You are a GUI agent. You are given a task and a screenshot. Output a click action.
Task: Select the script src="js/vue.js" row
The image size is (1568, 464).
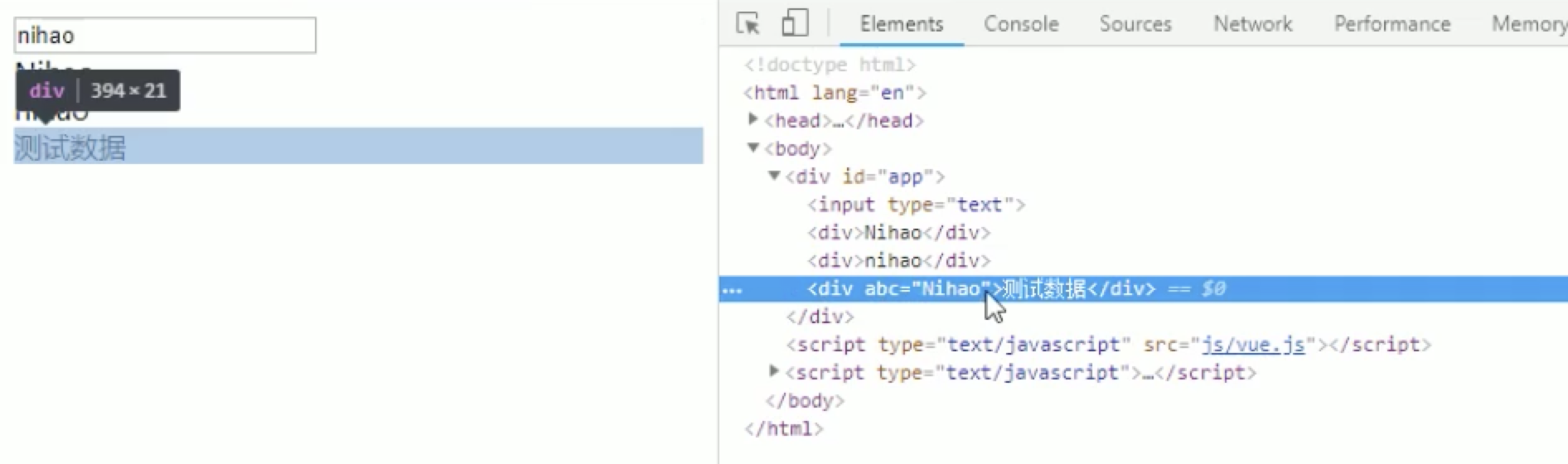[1108, 345]
